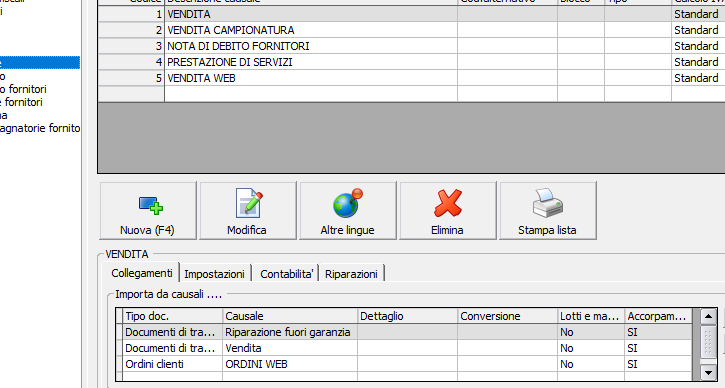Click the Lotti e ma... column header

point(591,316)
